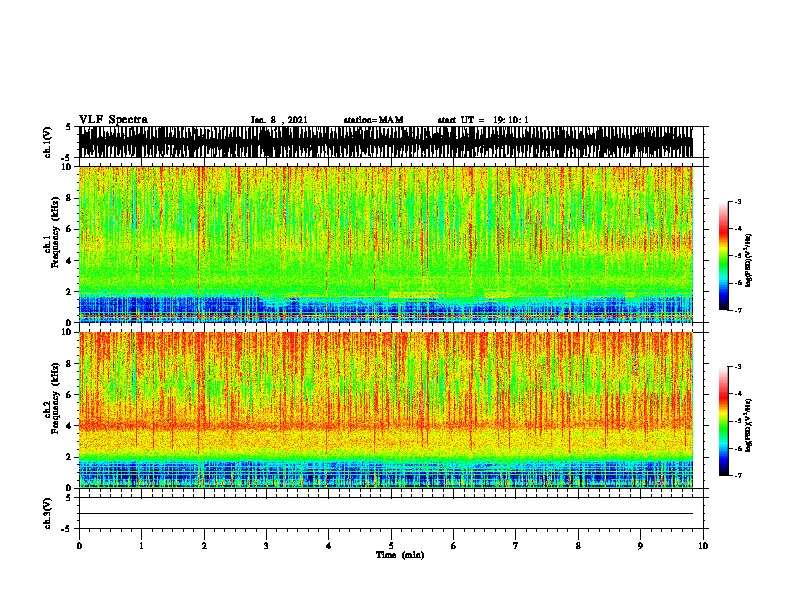Click the "VLF Spectra" title text

(113, 120)
